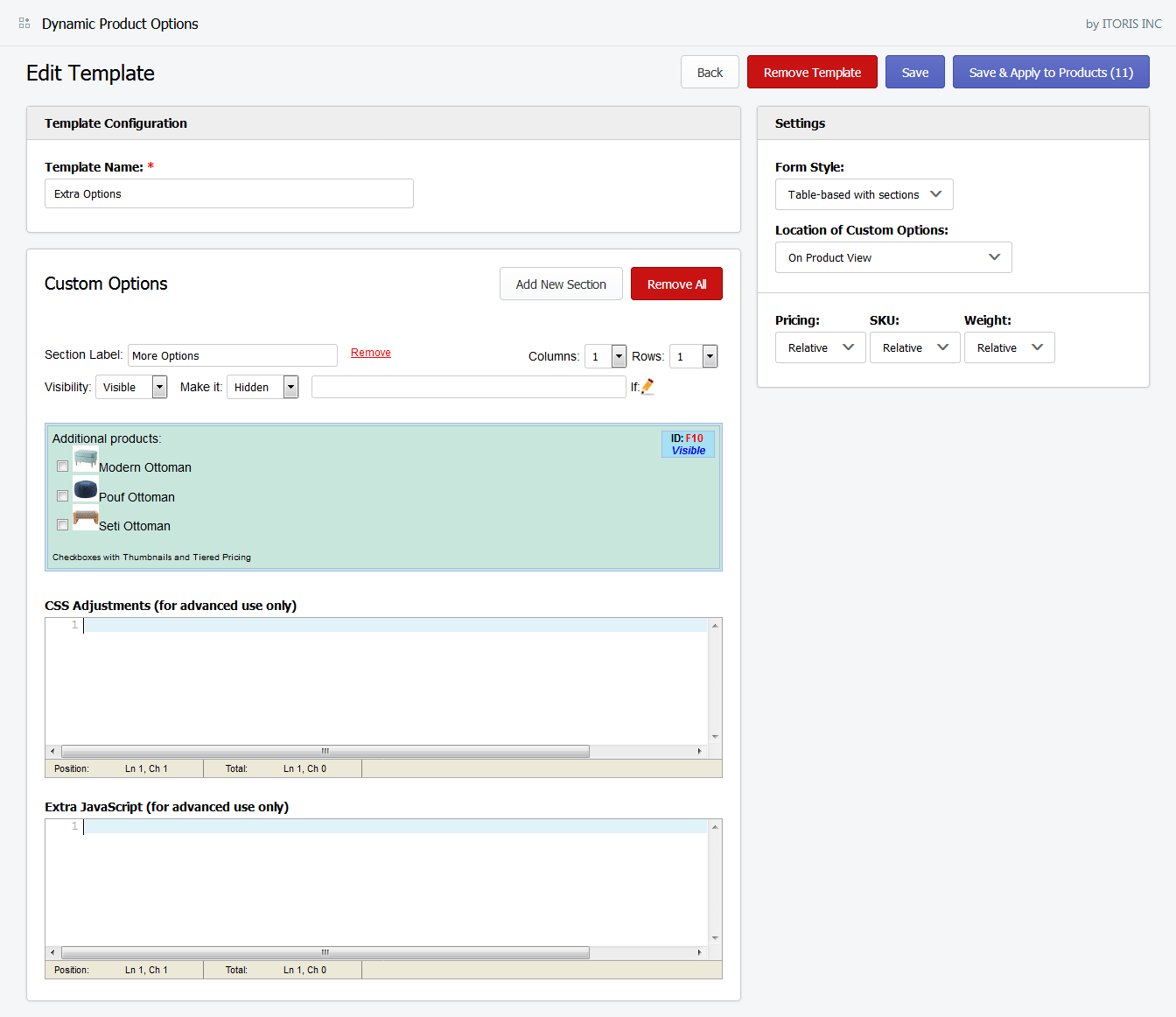Click the Back button
Viewport: 1176px width, 1017px height.
[710, 72]
